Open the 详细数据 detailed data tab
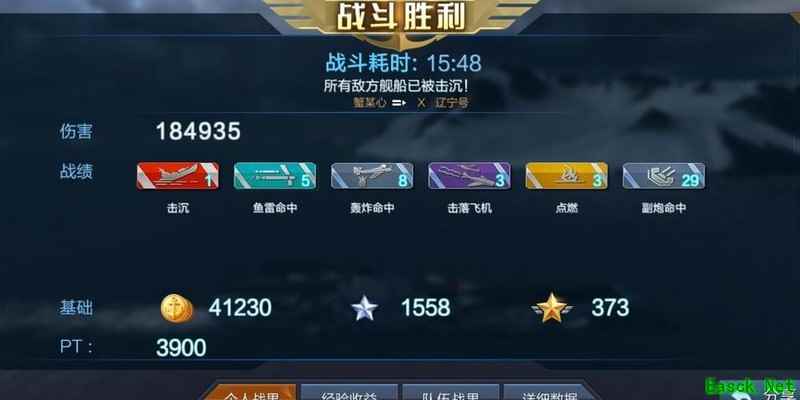Viewport: 800px width, 400px height. point(550,392)
